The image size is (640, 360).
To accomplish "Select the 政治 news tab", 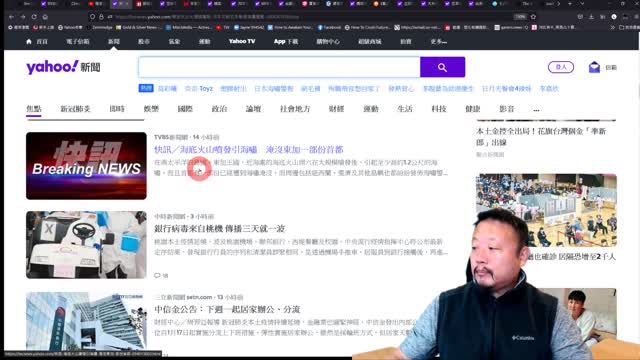I will pyautogui.click(x=219, y=109).
